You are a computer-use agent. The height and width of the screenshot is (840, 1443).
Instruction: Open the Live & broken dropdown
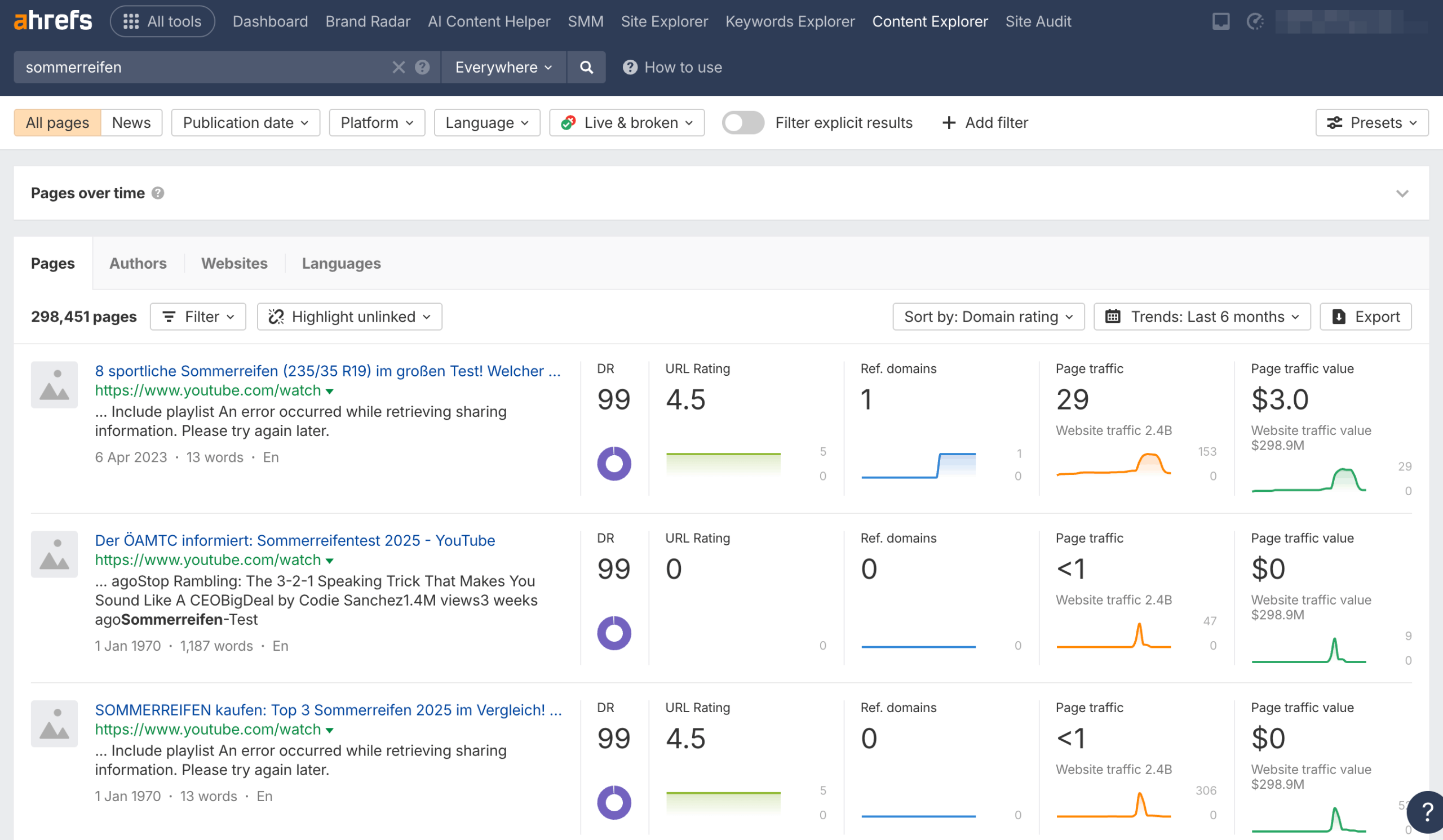[626, 122]
